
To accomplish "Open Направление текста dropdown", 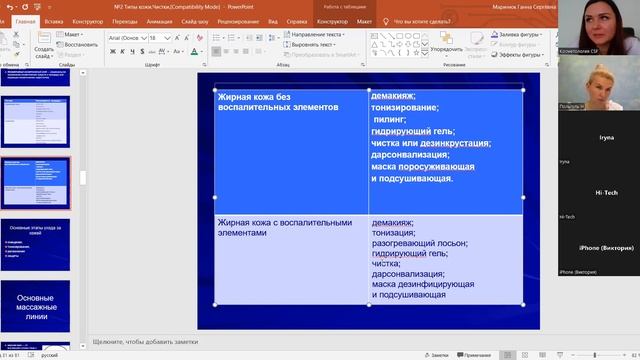I will [x=314, y=35].
